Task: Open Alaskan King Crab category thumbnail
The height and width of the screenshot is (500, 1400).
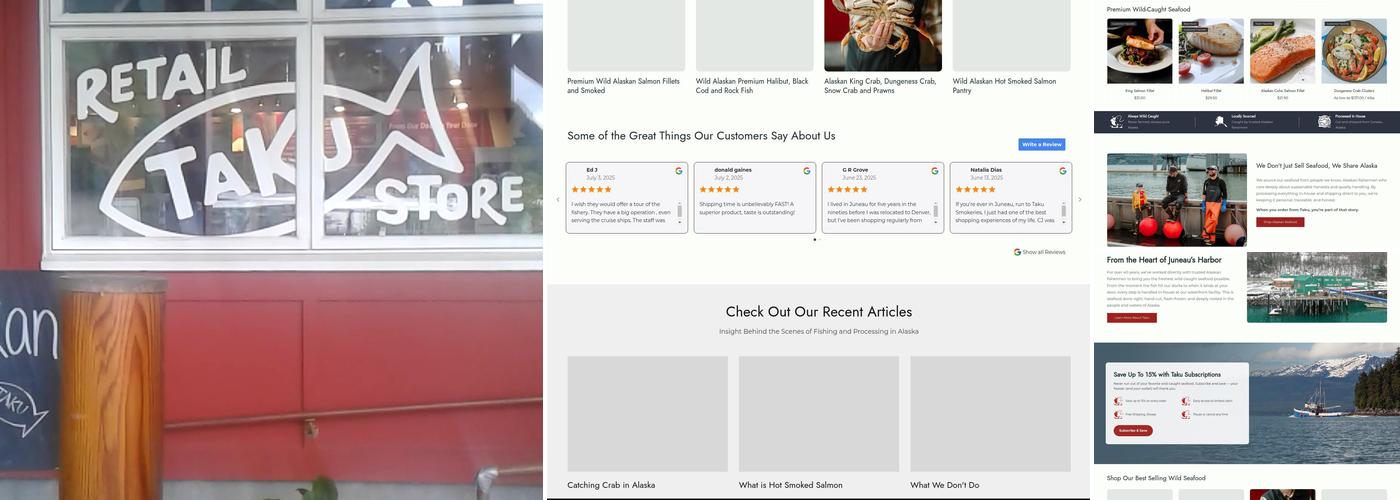Action: click(x=883, y=36)
